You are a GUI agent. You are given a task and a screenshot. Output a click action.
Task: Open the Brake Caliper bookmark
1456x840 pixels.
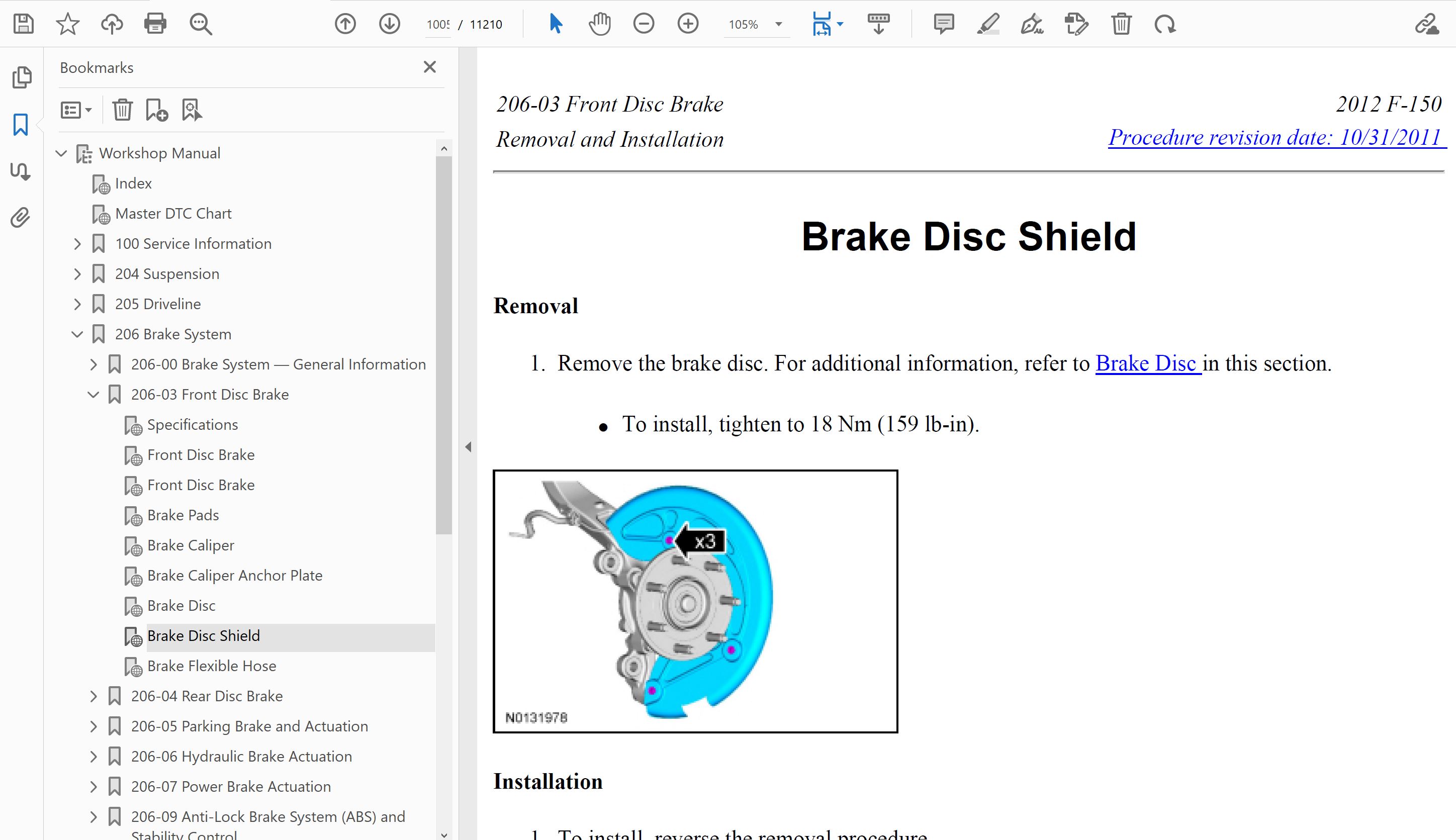point(191,545)
